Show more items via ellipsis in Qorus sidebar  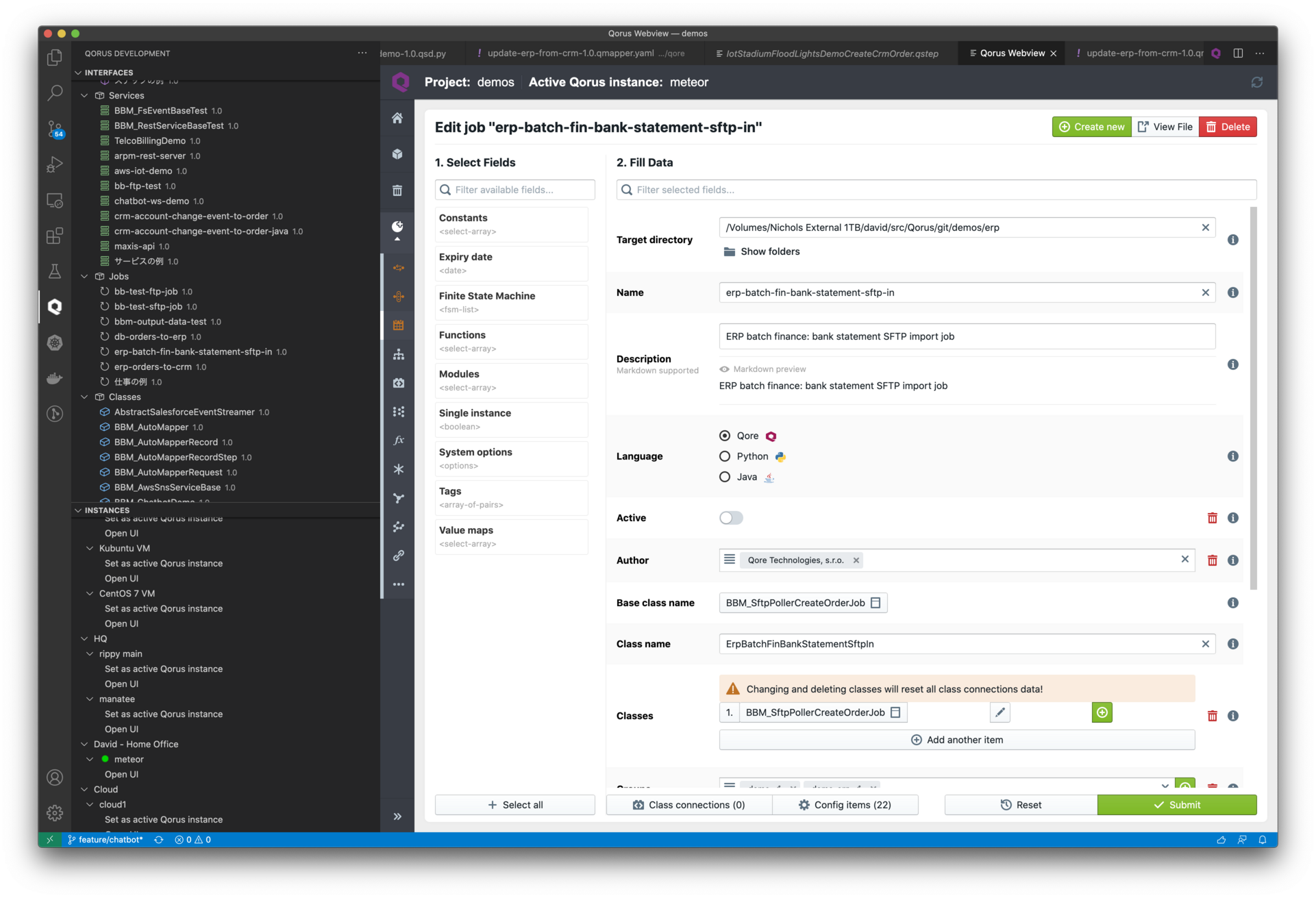398,584
